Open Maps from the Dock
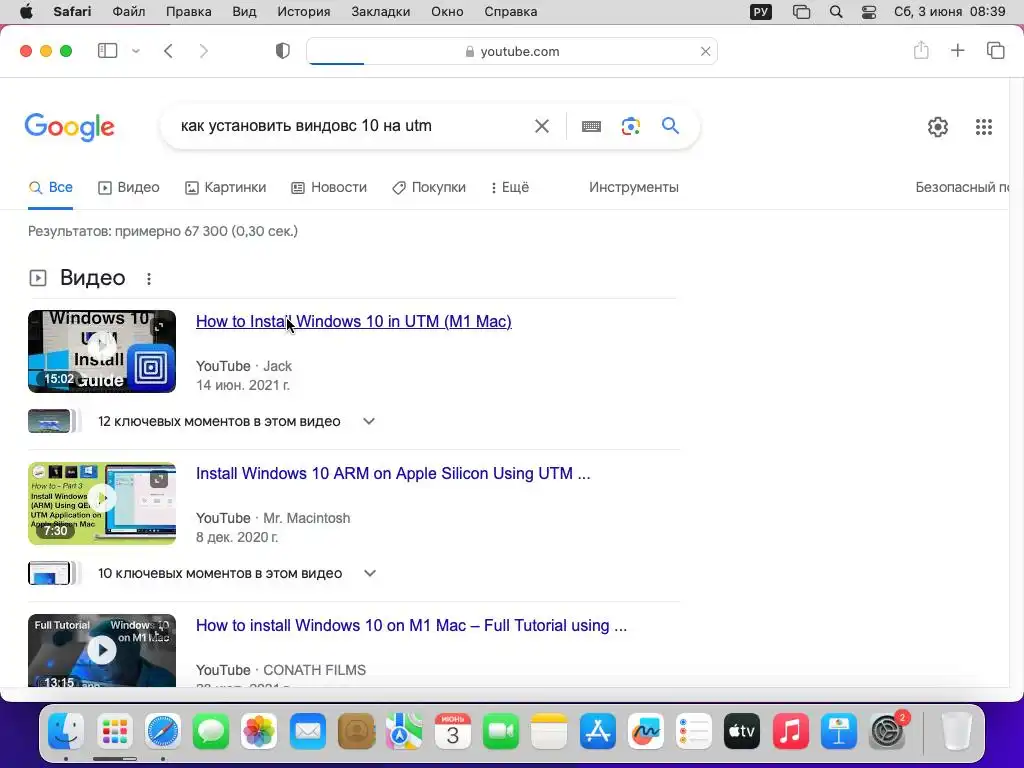This screenshot has width=1024, height=768. point(404,731)
